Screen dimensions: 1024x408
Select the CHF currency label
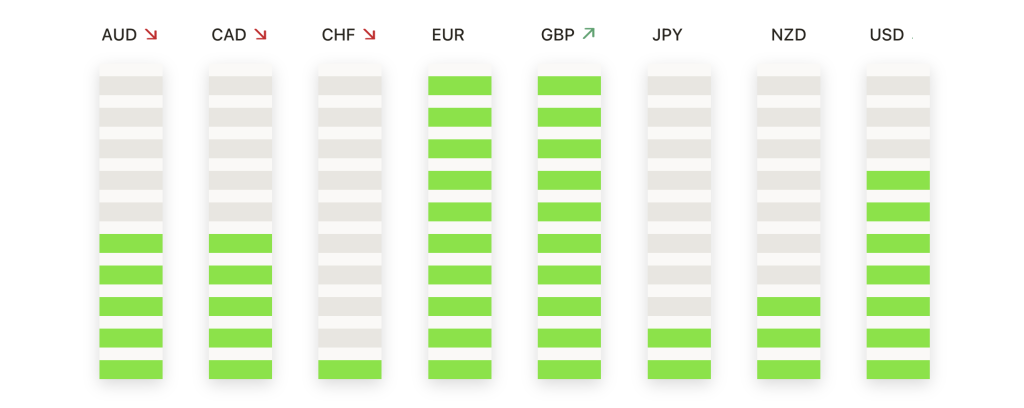tap(338, 35)
